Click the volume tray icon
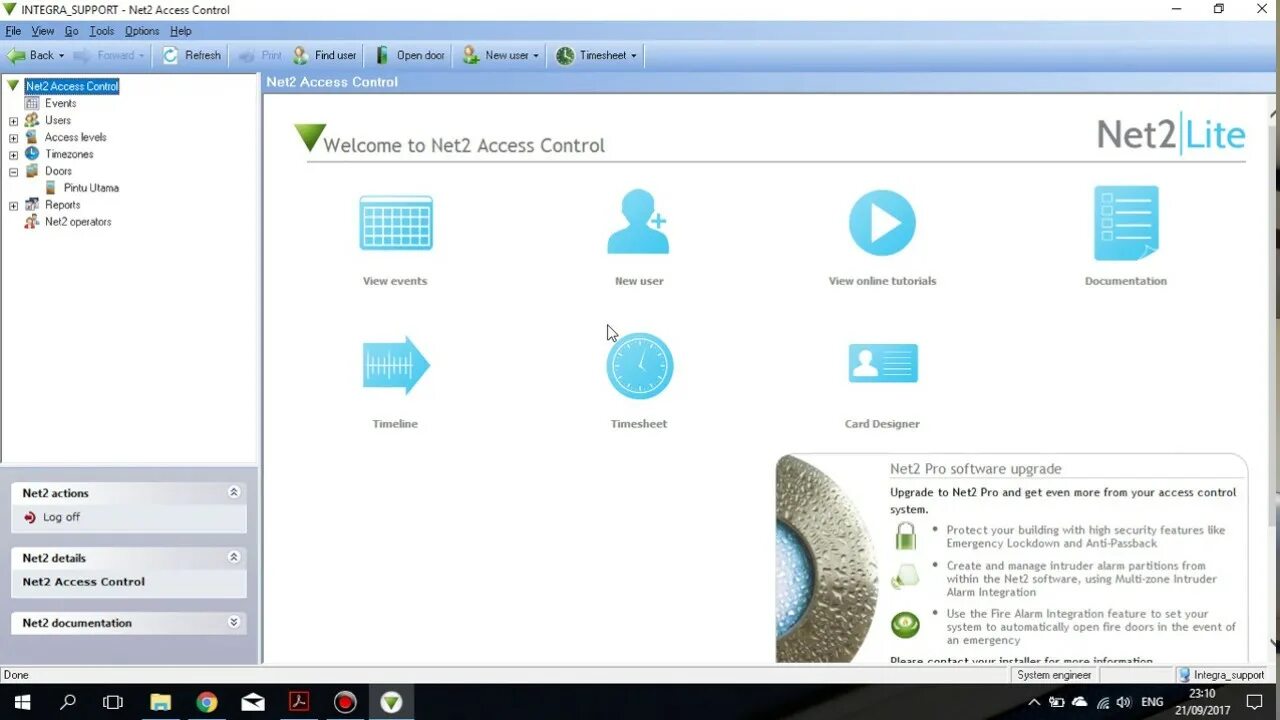1280x720 pixels. pyautogui.click(x=1123, y=702)
